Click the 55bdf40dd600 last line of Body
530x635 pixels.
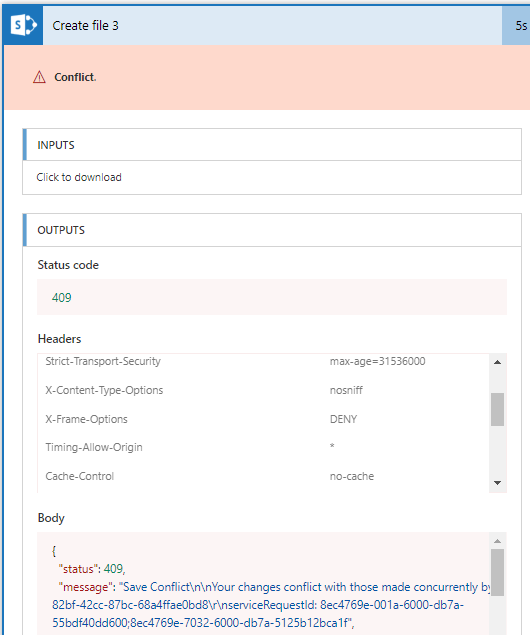pos(203,622)
